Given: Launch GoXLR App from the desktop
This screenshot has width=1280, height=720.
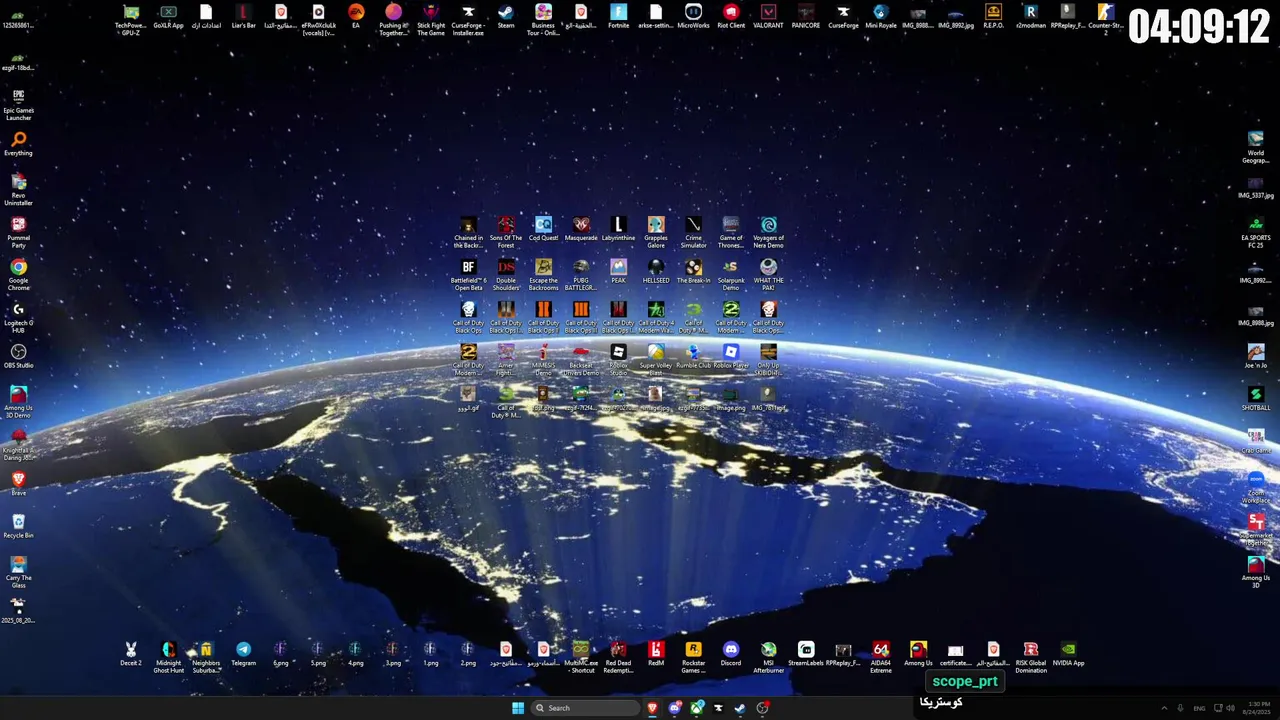Looking at the screenshot, I should (168, 17).
